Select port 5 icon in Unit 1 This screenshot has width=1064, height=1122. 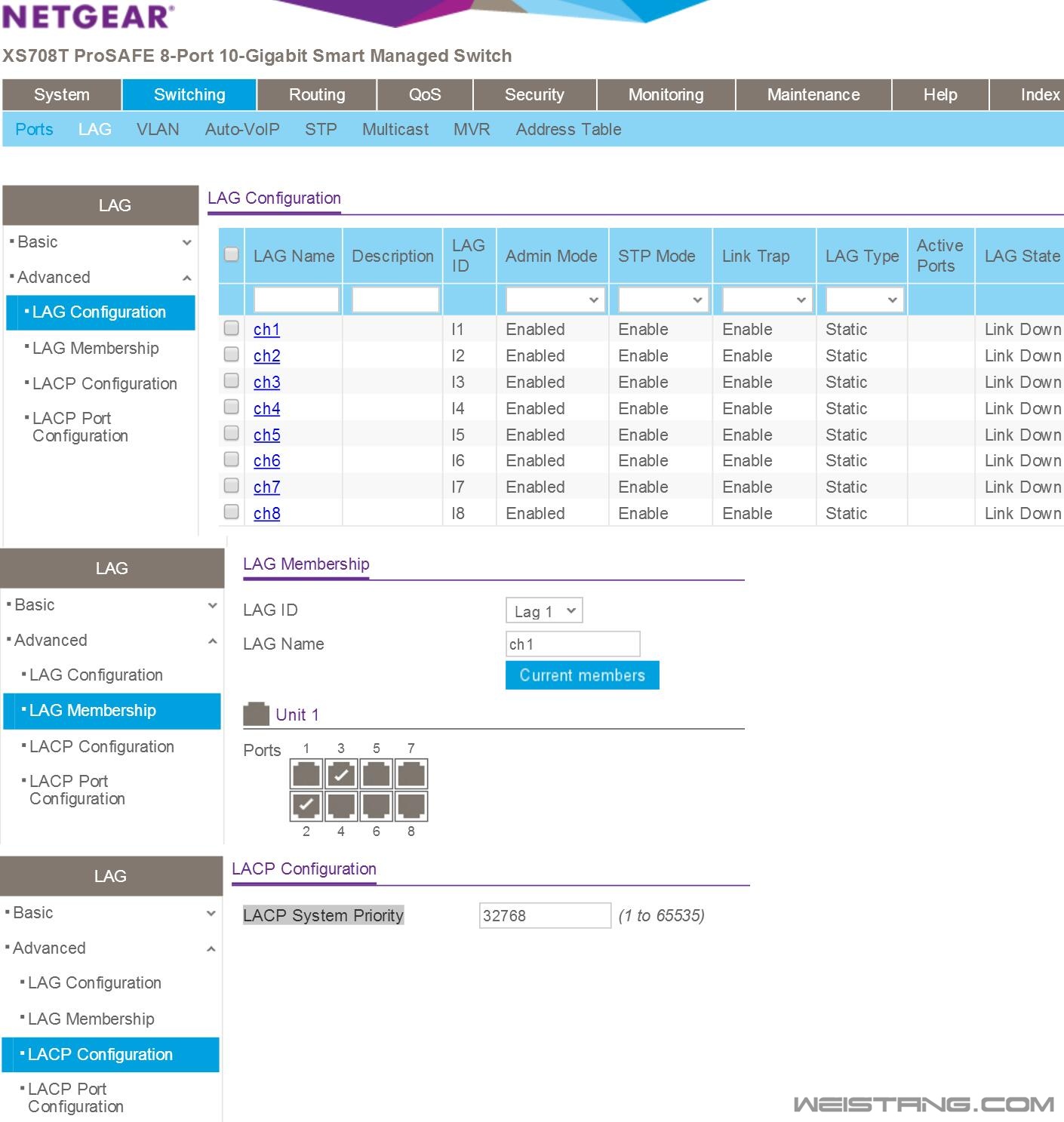(376, 774)
